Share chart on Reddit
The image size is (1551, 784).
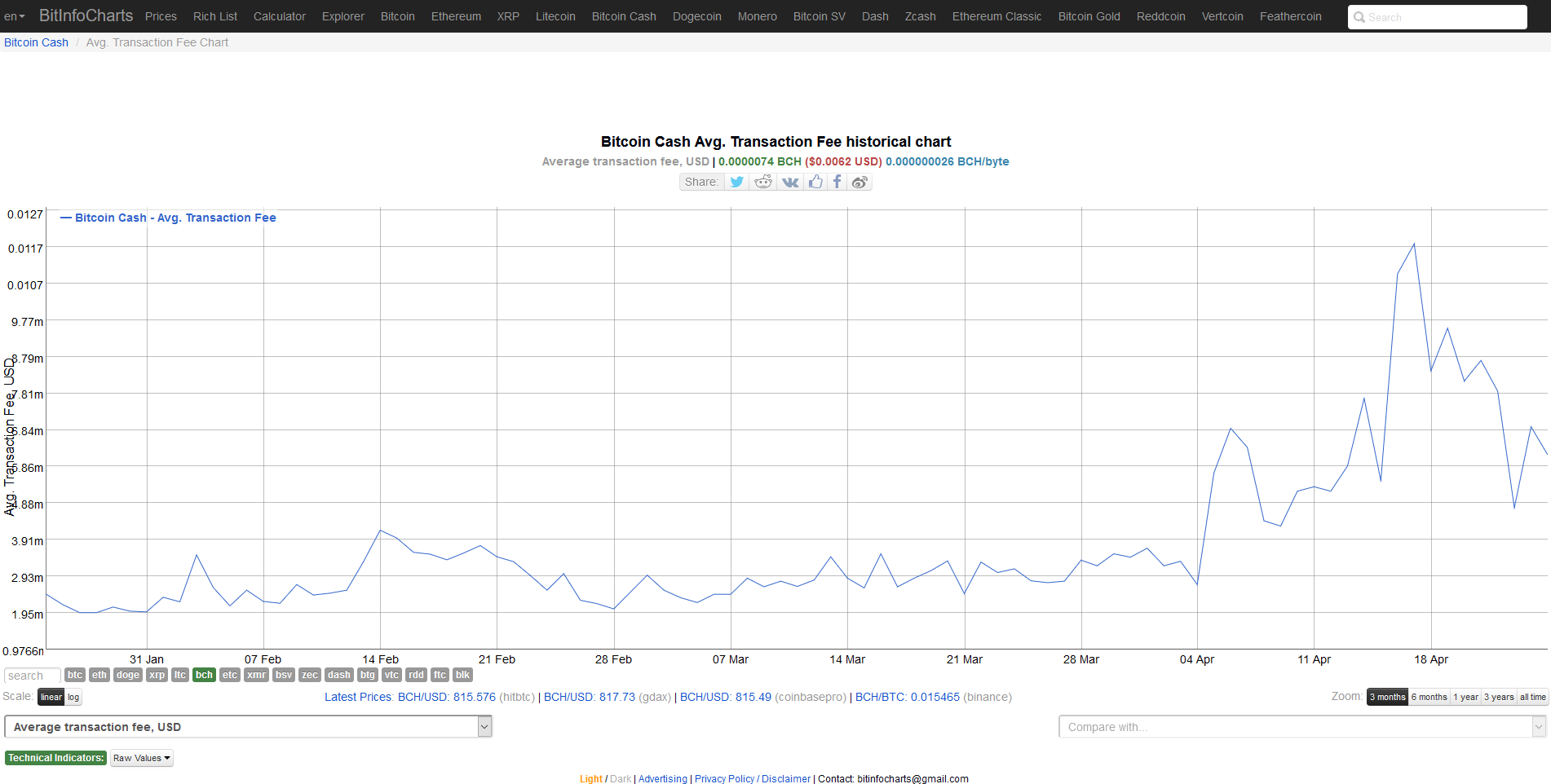[x=763, y=182]
